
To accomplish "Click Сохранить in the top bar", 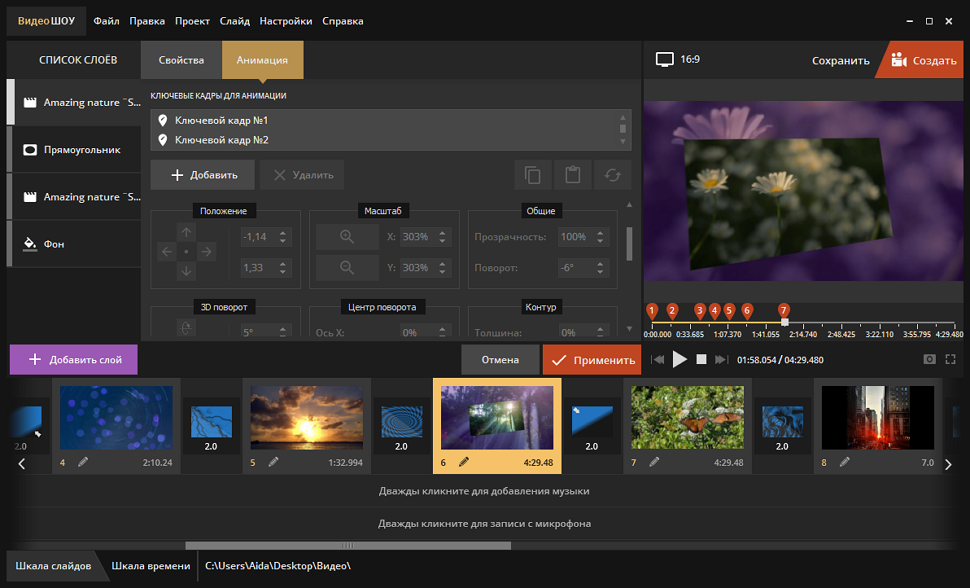I will (841, 61).
